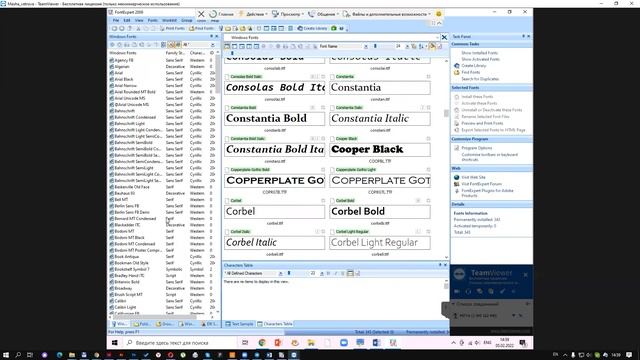The width and height of the screenshot is (640, 360).
Task: Open the Edit menu
Action: point(127,20)
